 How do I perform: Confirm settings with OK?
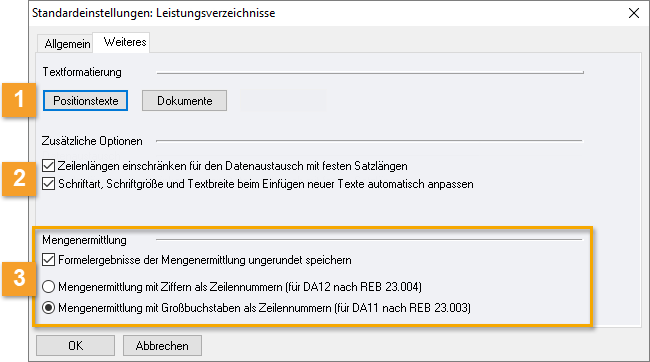75,345
